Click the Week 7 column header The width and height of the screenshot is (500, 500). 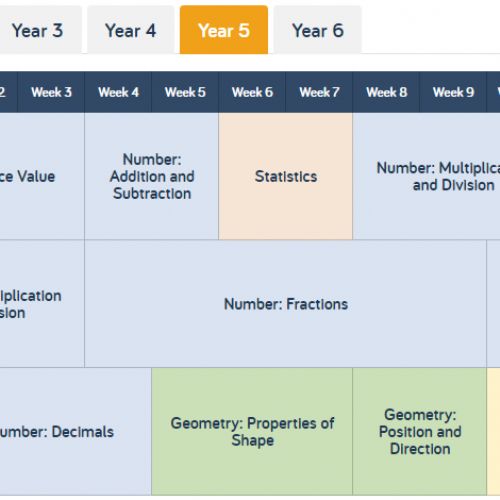[319, 92]
